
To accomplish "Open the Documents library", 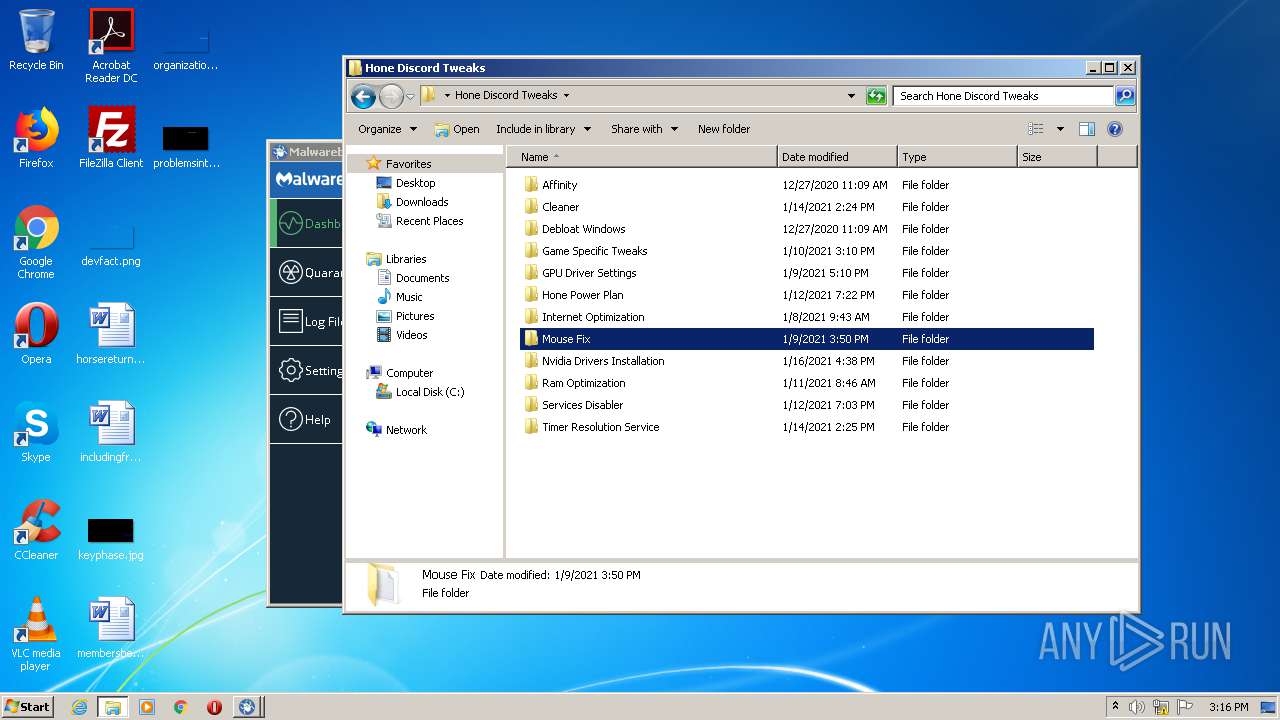I will coord(422,278).
